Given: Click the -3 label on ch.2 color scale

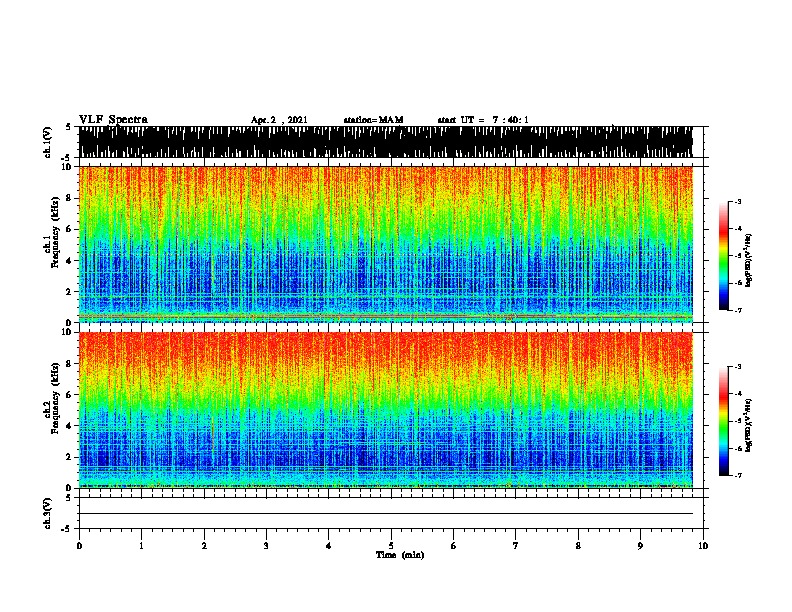Looking at the screenshot, I should tap(738, 367).
